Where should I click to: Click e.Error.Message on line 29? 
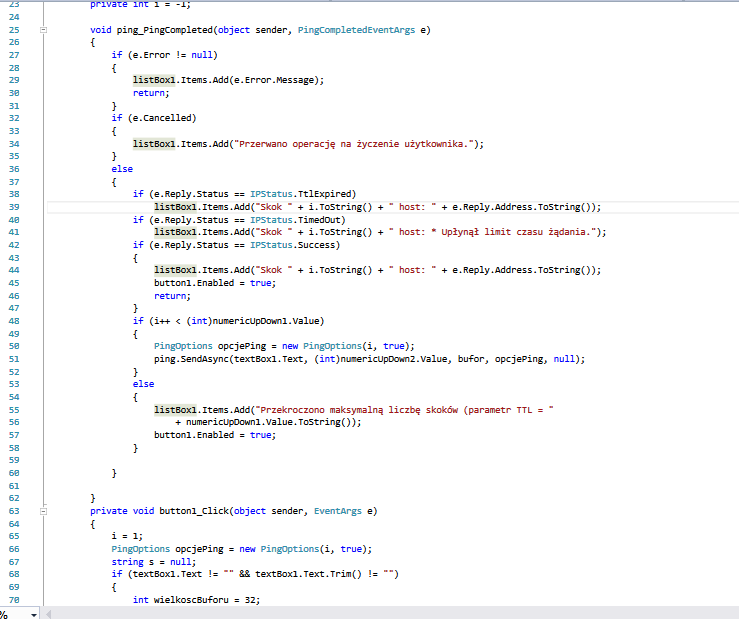pos(276,80)
